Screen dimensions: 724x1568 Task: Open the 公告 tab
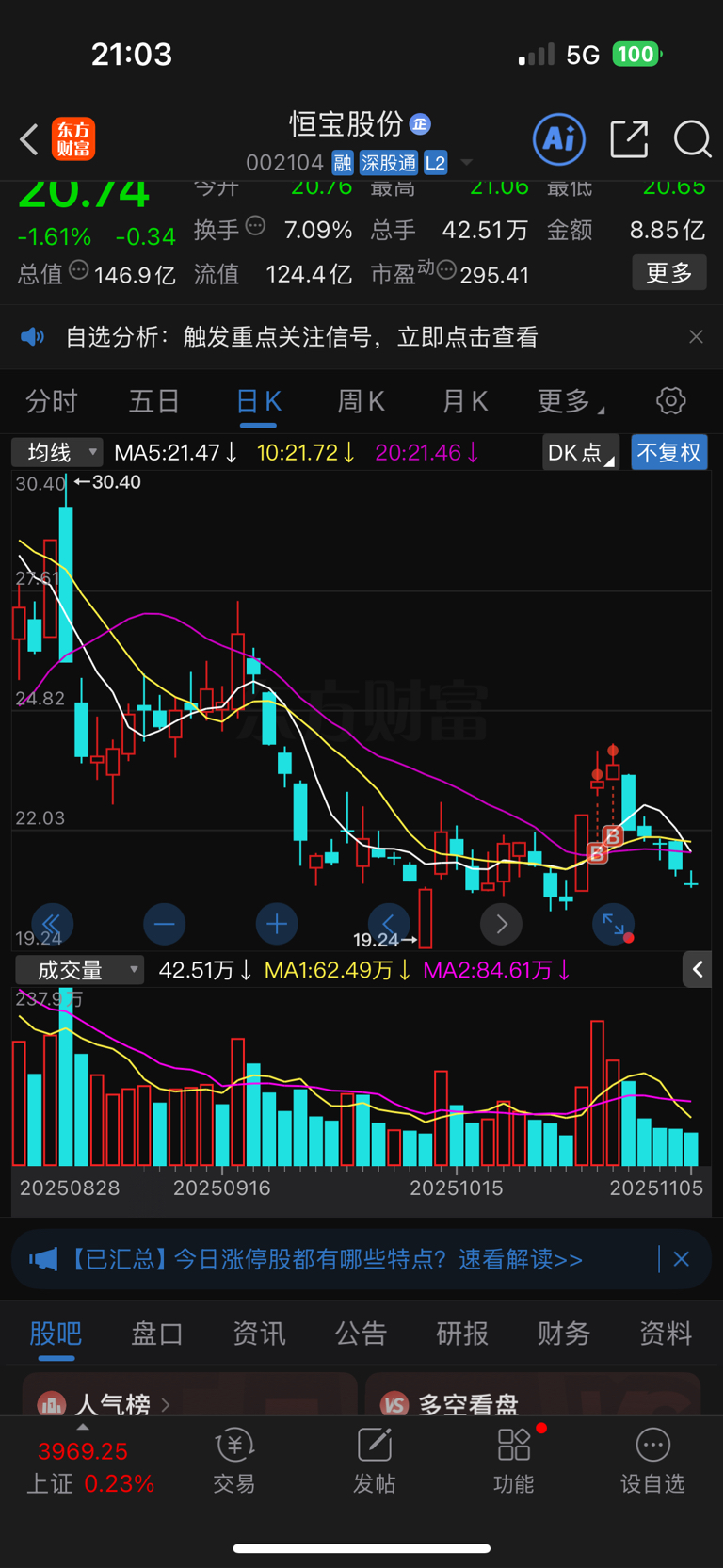pyautogui.click(x=361, y=1334)
